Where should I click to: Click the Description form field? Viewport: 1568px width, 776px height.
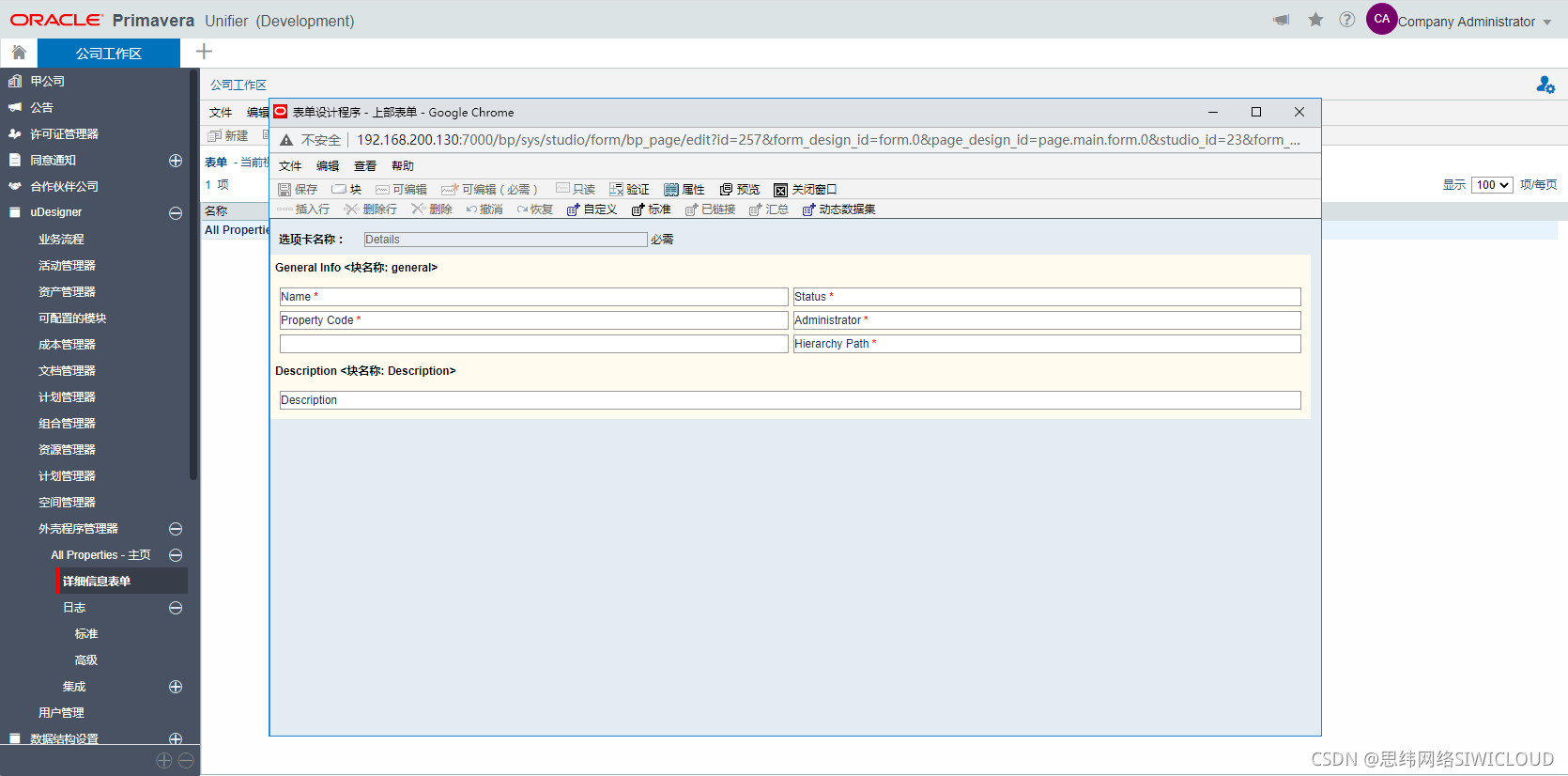[x=790, y=400]
